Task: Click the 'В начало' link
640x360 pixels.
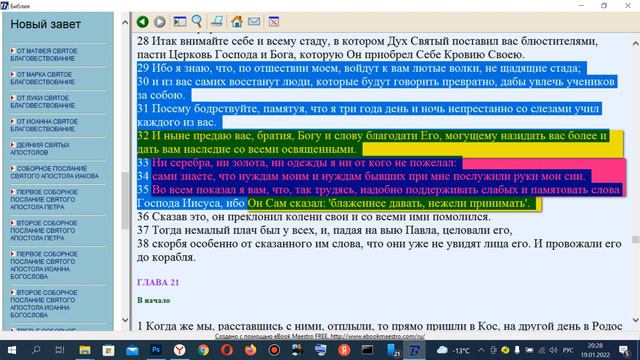Action: point(153,300)
